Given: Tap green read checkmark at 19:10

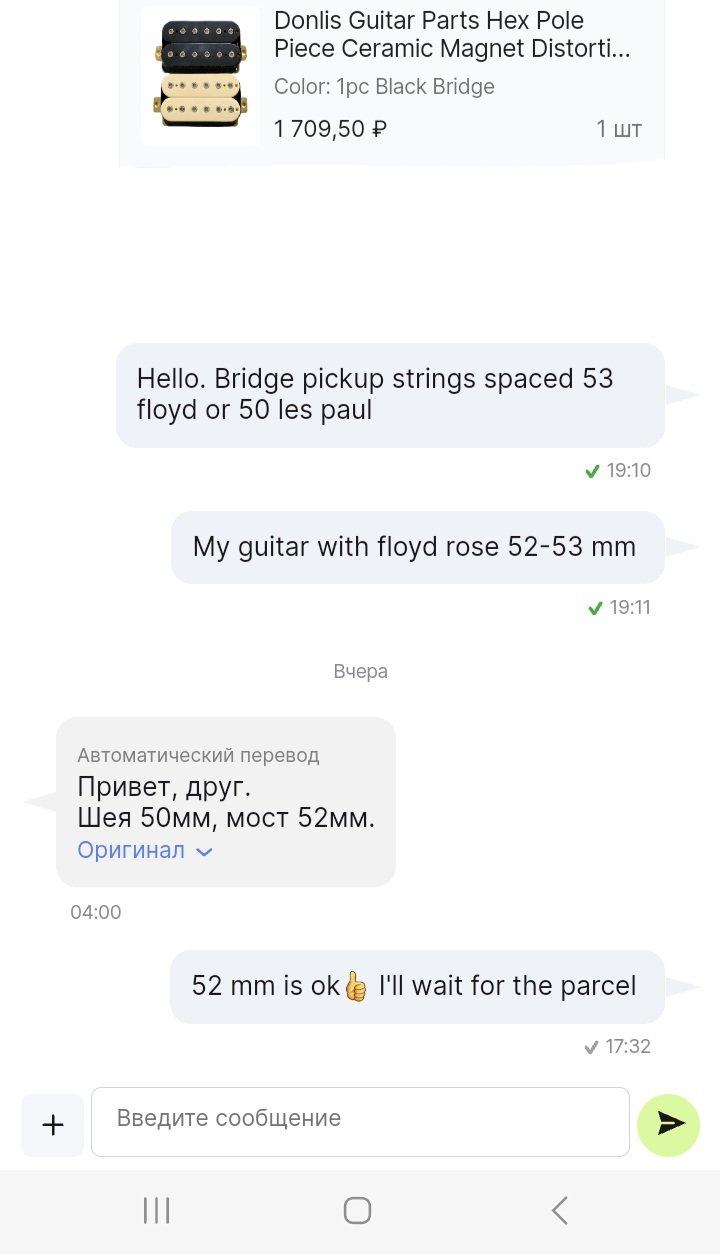Looking at the screenshot, I should (593, 470).
